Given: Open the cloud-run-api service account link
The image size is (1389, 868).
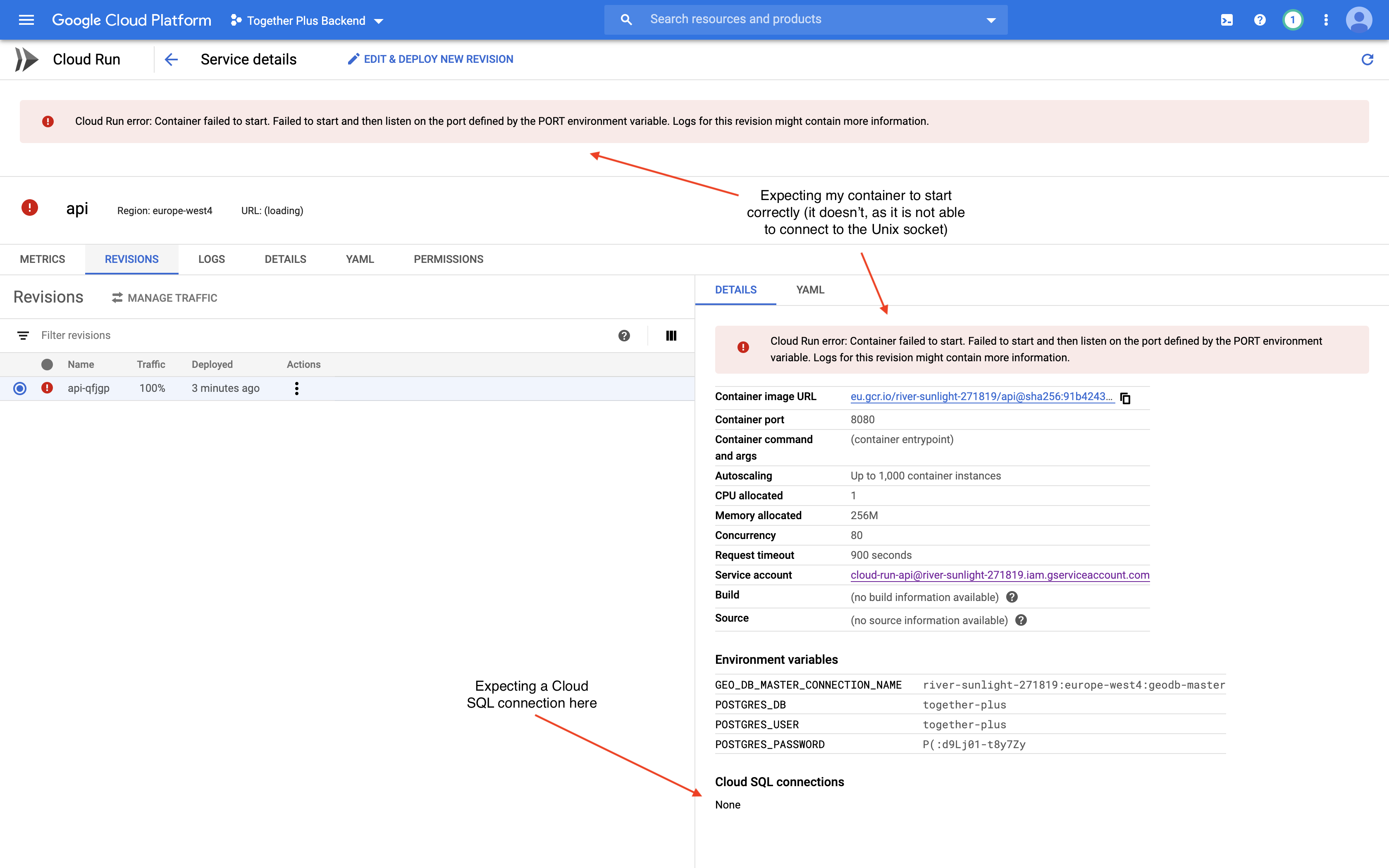Looking at the screenshot, I should [x=1000, y=575].
